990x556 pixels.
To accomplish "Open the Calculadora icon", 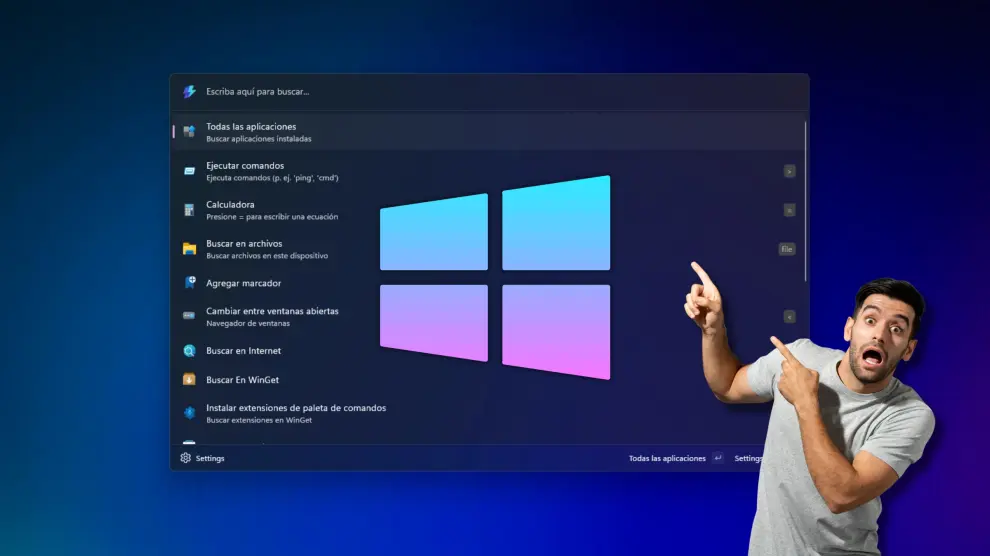I will (189, 210).
